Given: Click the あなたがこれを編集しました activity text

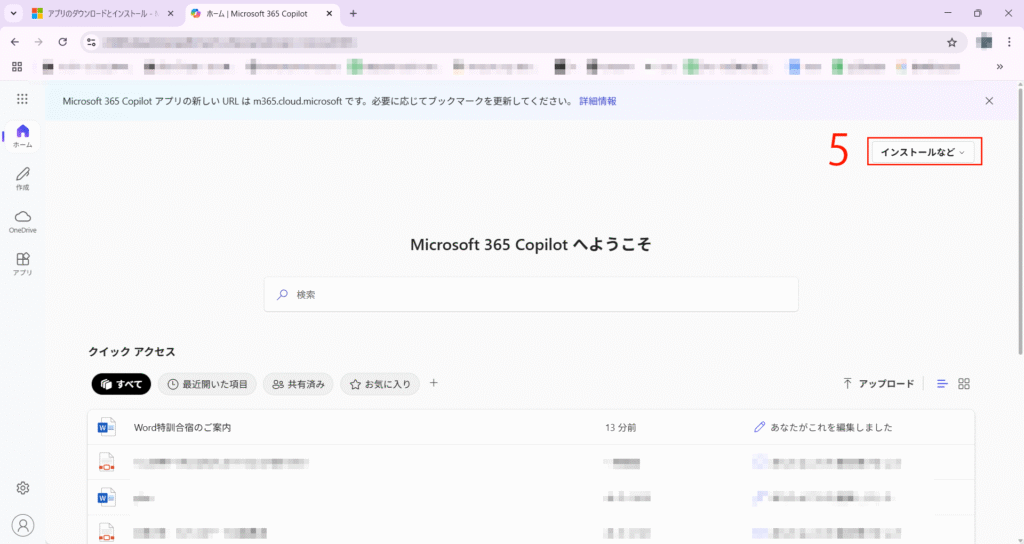Looking at the screenshot, I should [831, 428].
